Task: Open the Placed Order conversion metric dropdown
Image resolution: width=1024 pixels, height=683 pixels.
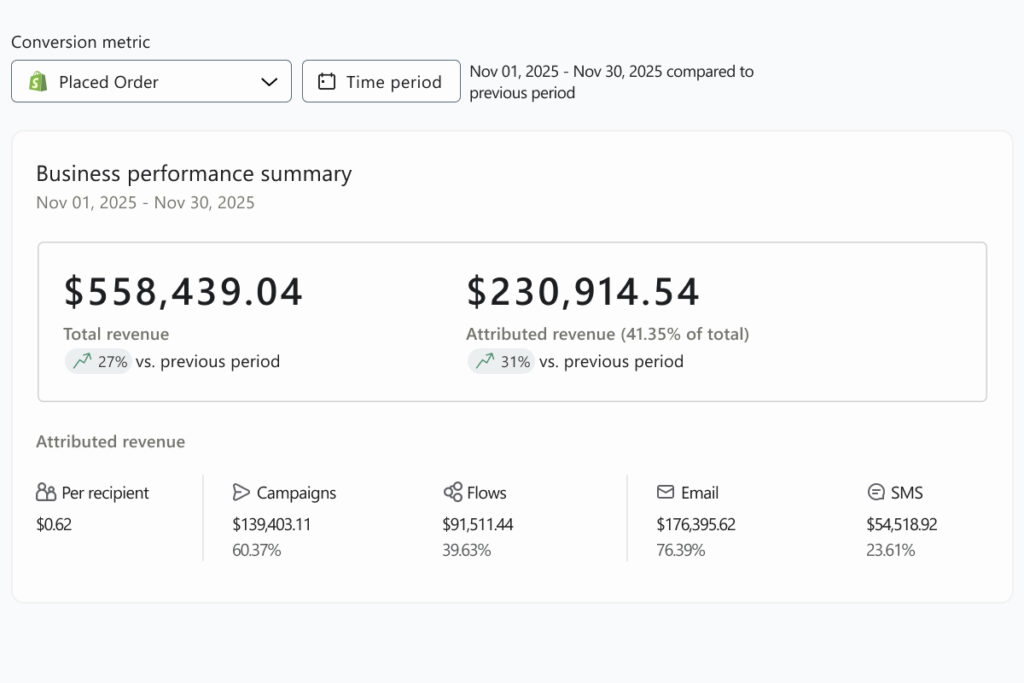Action: click(150, 82)
